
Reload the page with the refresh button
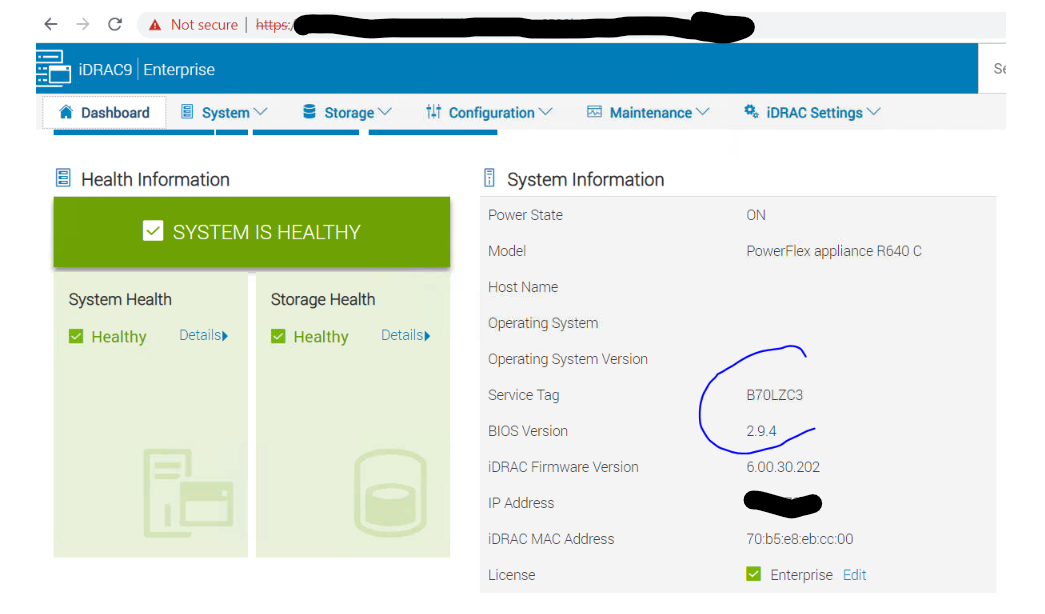114,24
